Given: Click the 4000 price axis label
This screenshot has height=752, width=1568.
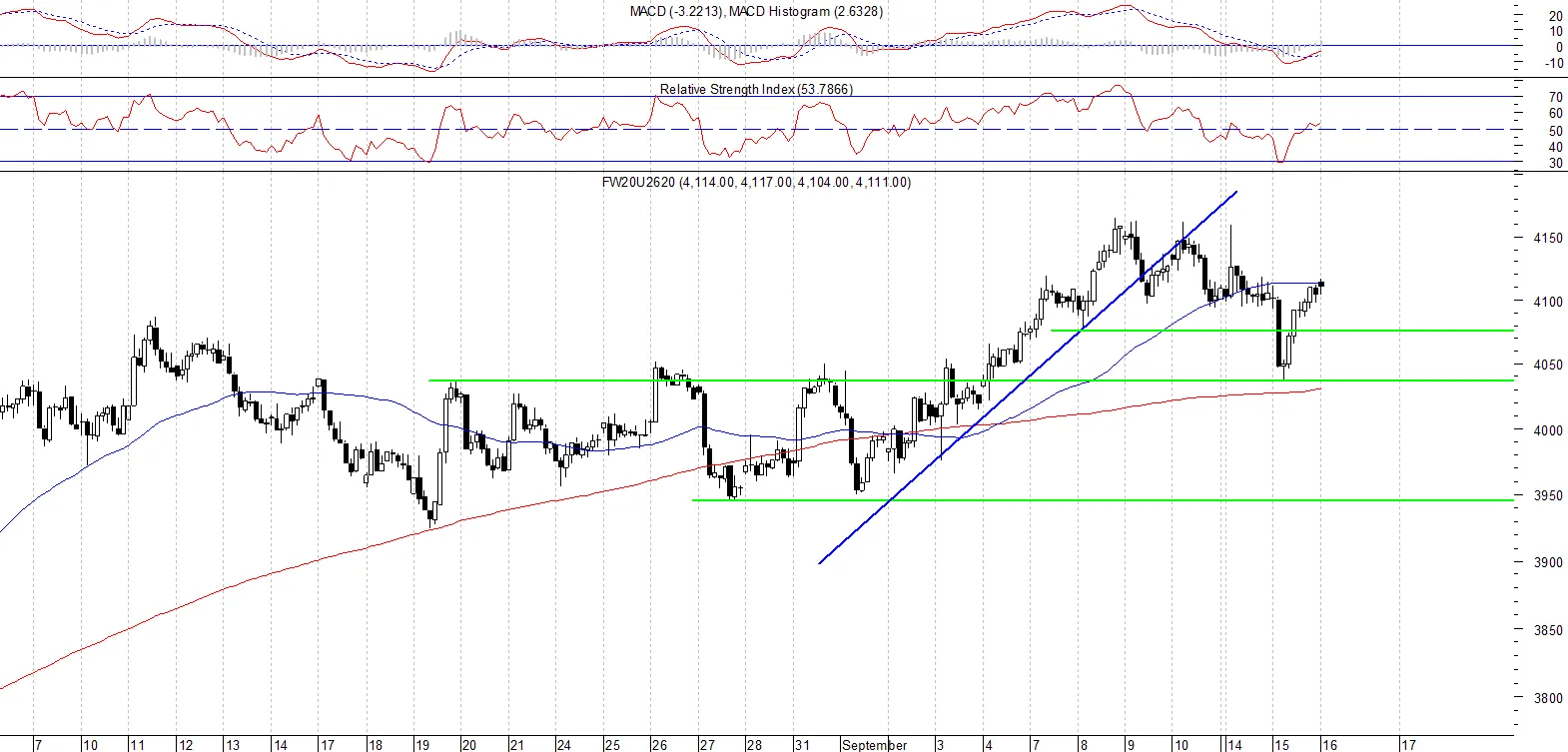Looking at the screenshot, I should click(1548, 430).
